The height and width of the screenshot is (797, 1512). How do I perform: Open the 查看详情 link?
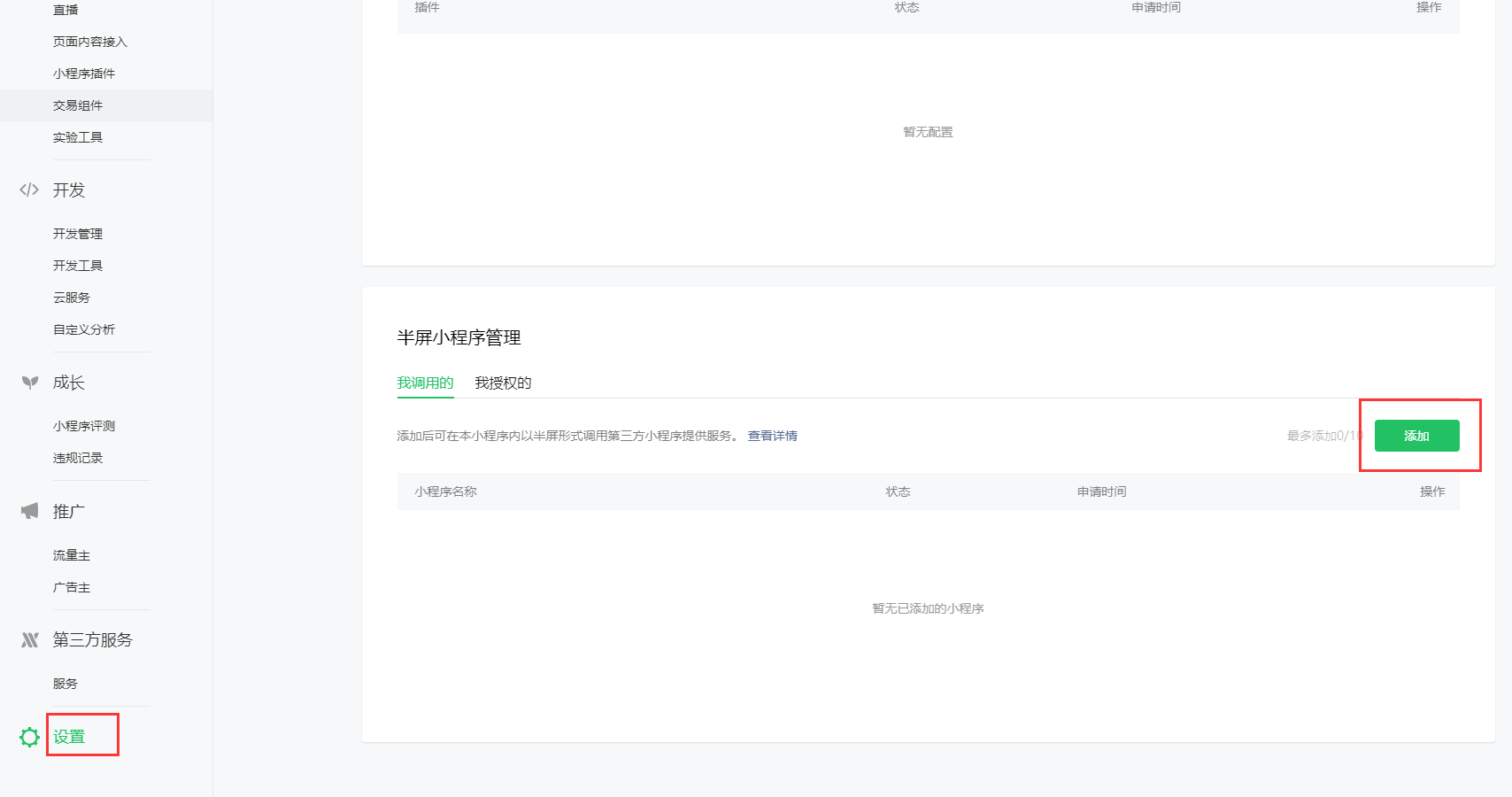(x=773, y=436)
